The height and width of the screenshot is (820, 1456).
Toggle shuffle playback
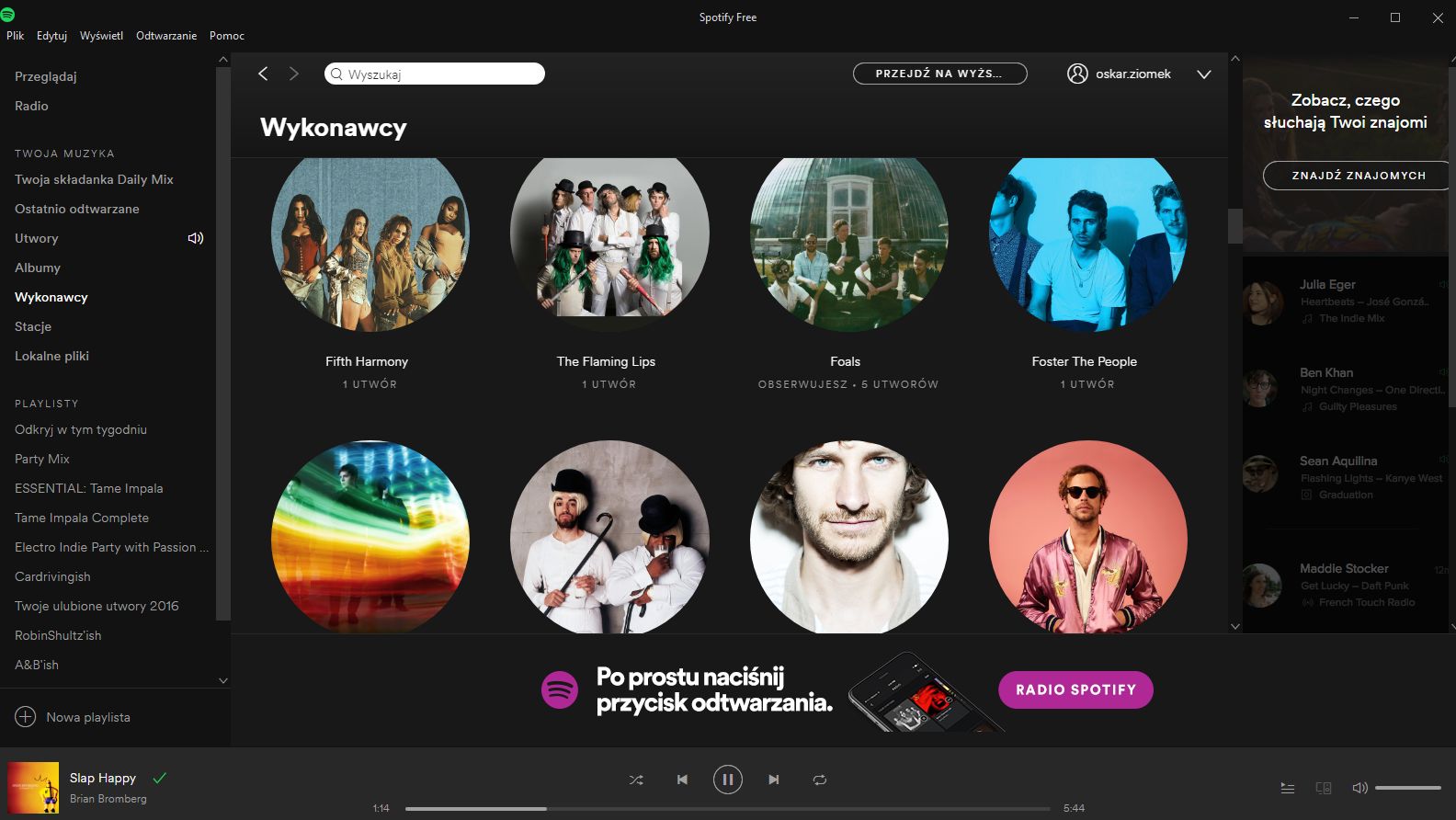[x=636, y=780]
